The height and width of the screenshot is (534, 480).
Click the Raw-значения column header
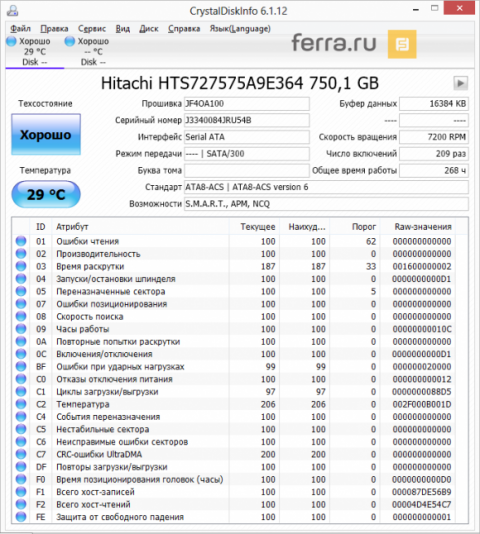click(x=418, y=227)
